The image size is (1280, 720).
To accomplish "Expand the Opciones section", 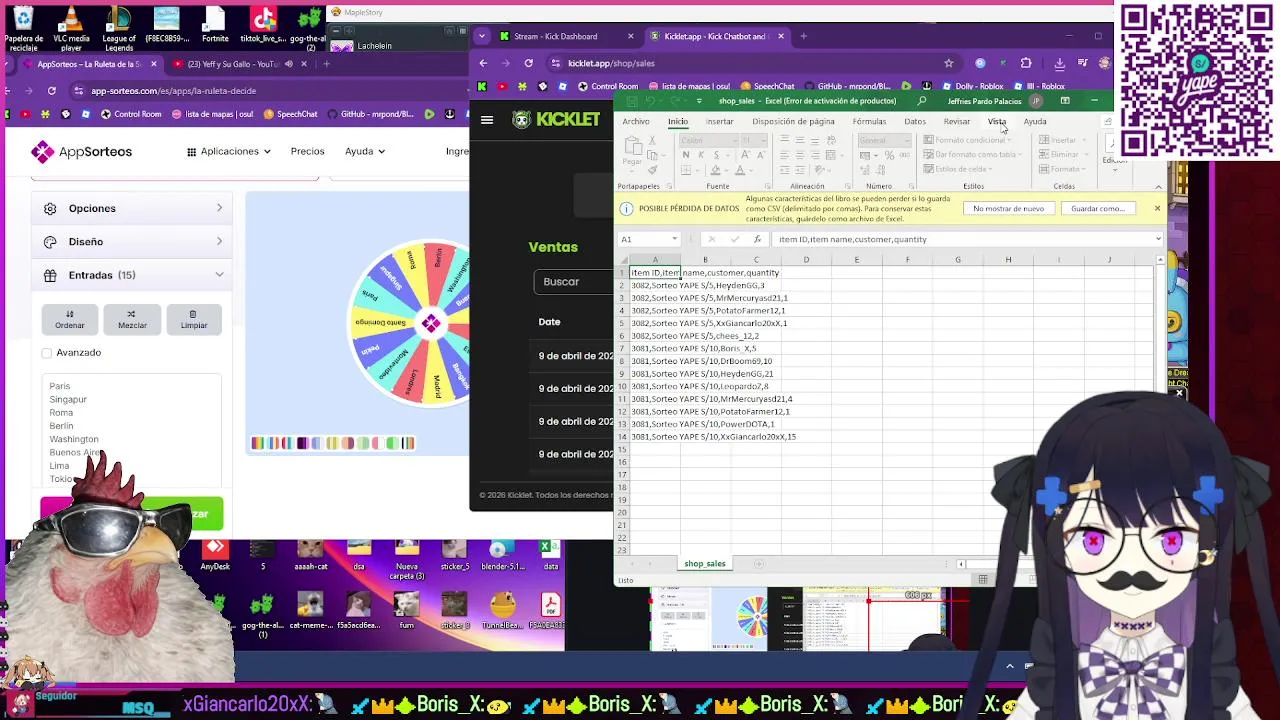I will pyautogui.click(x=132, y=208).
